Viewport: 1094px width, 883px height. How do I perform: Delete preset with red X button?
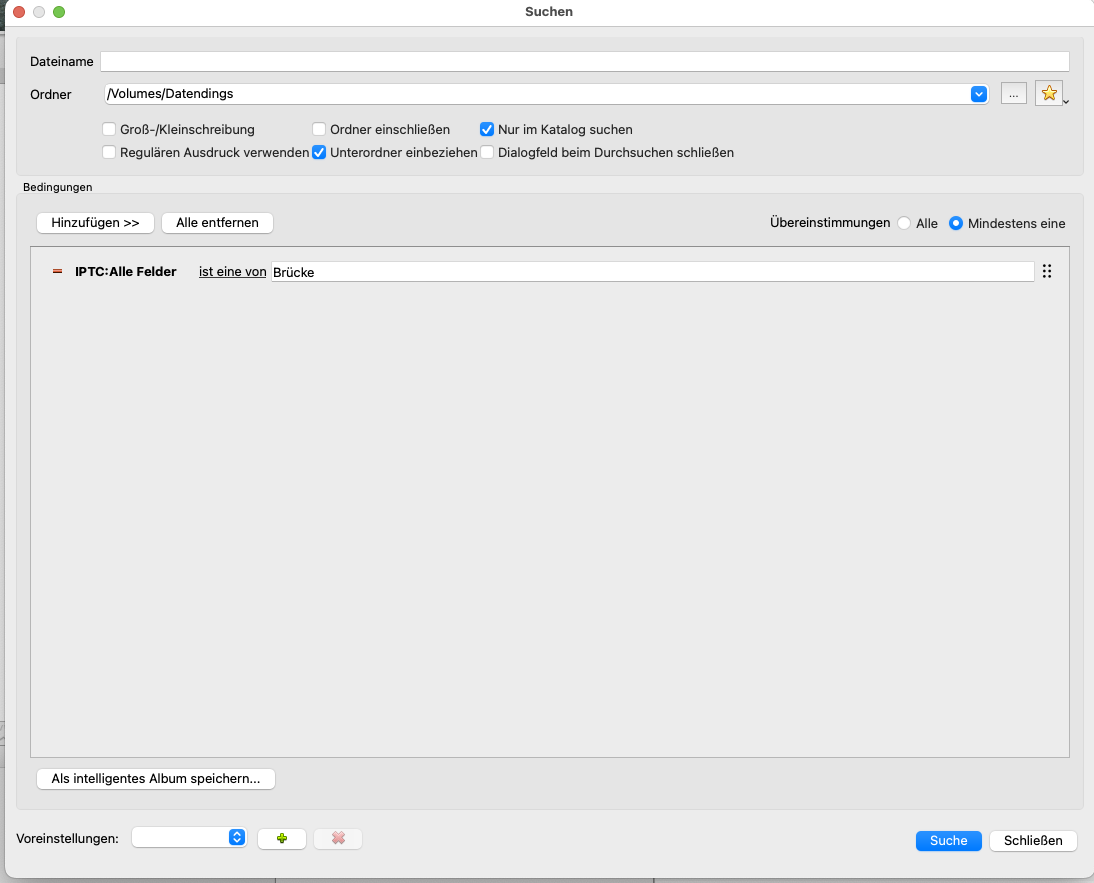[338, 838]
